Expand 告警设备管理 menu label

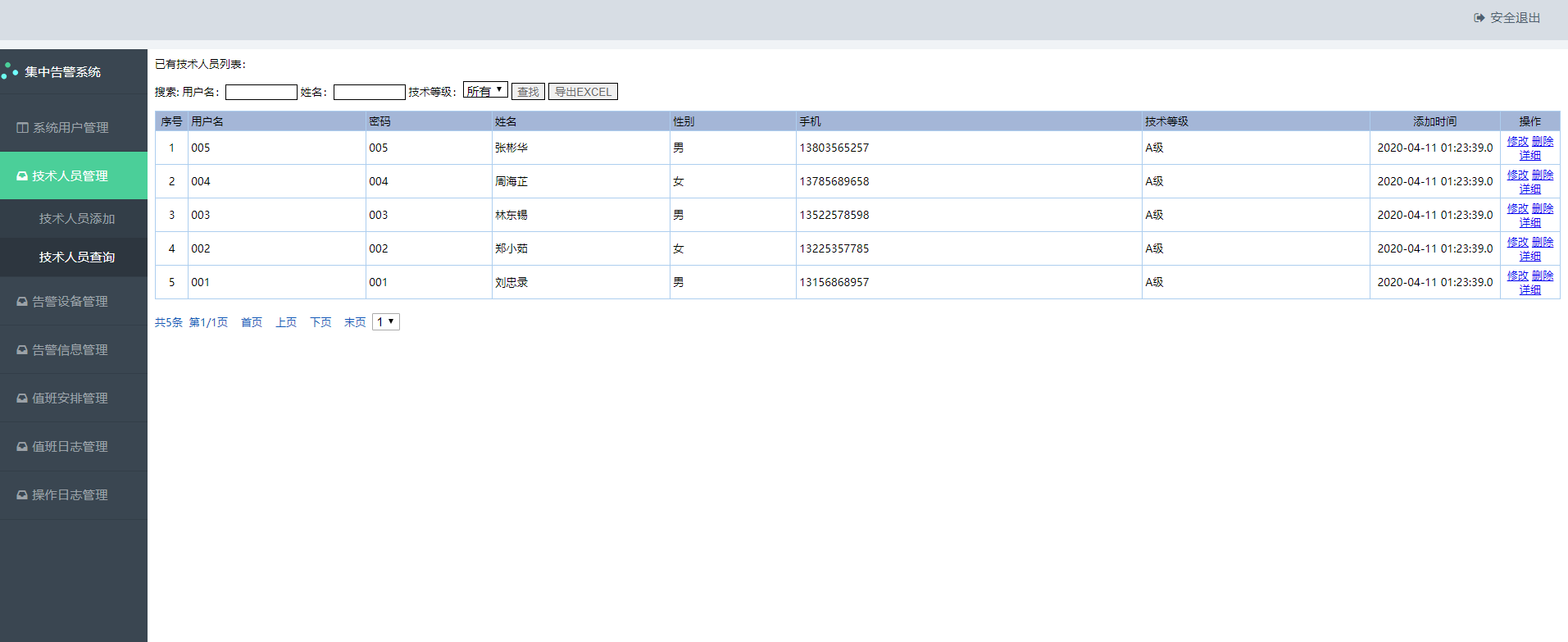[x=70, y=302]
